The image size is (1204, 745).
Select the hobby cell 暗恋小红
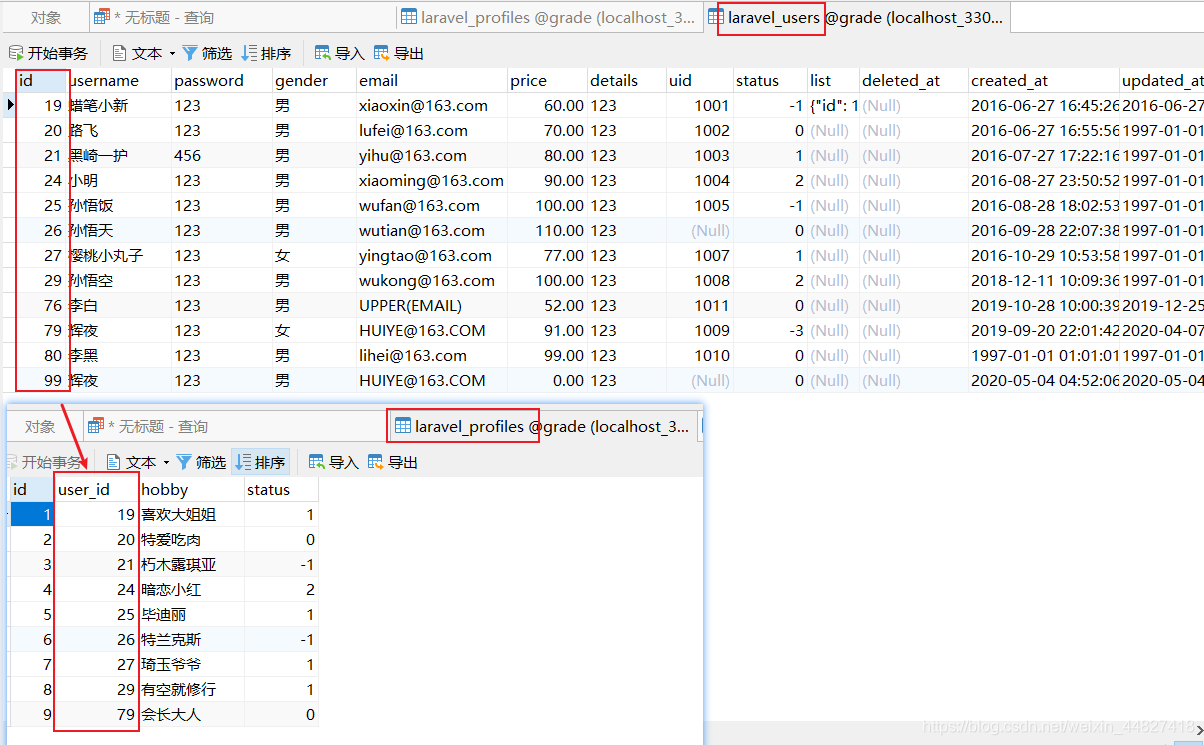coord(192,589)
